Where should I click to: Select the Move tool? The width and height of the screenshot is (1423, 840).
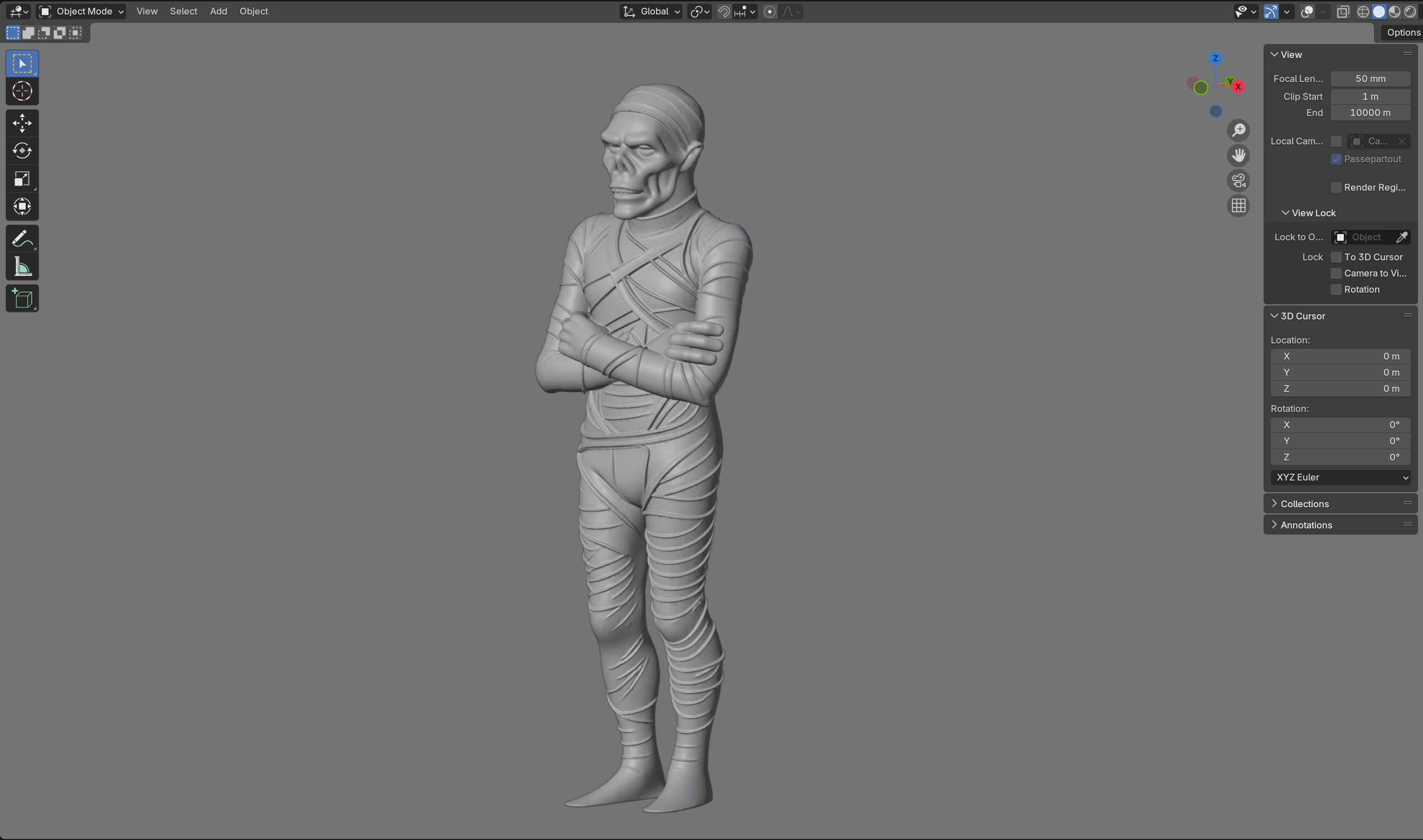click(22, 123)
